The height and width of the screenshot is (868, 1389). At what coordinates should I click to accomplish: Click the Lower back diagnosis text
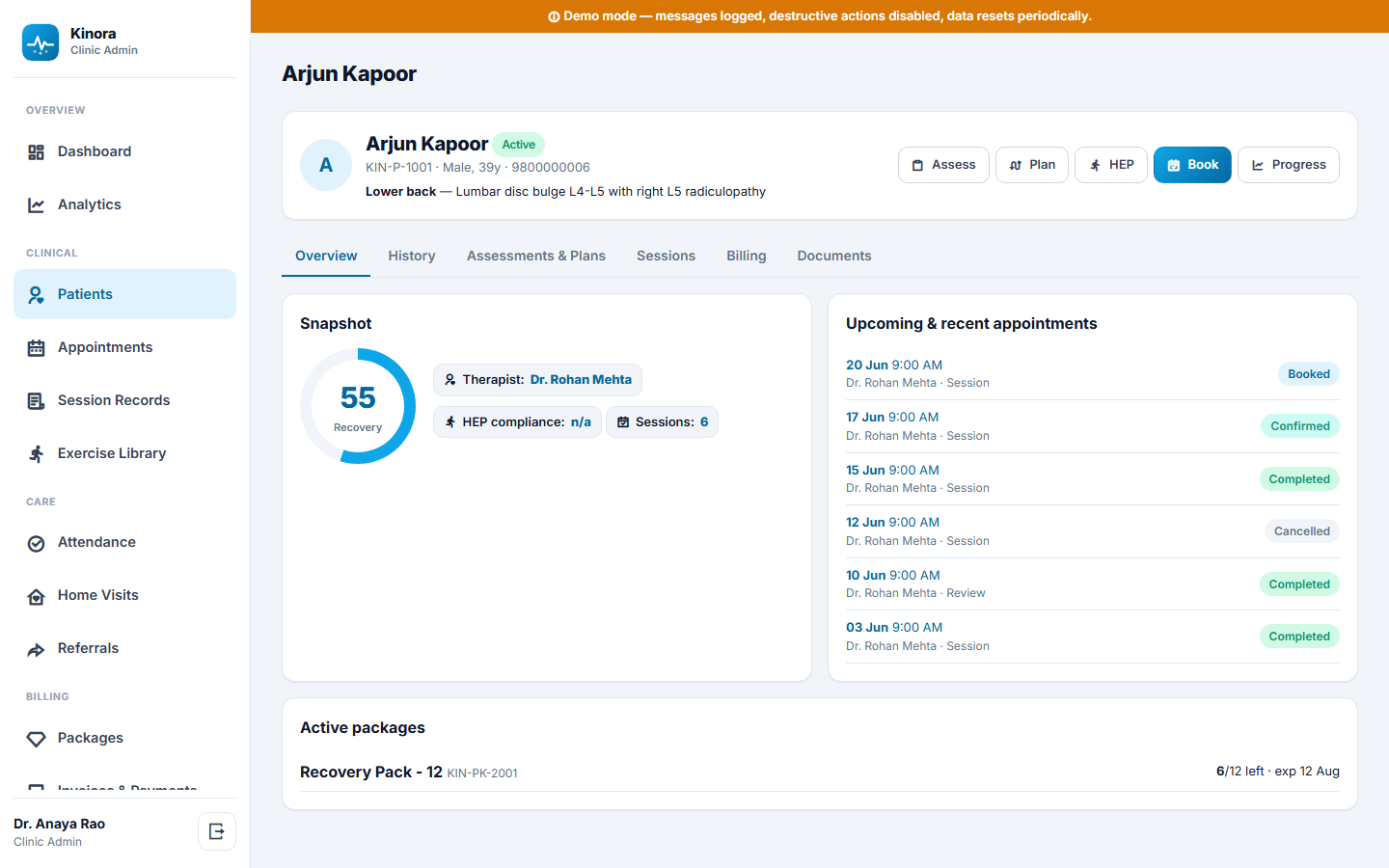tap(565, 192)
